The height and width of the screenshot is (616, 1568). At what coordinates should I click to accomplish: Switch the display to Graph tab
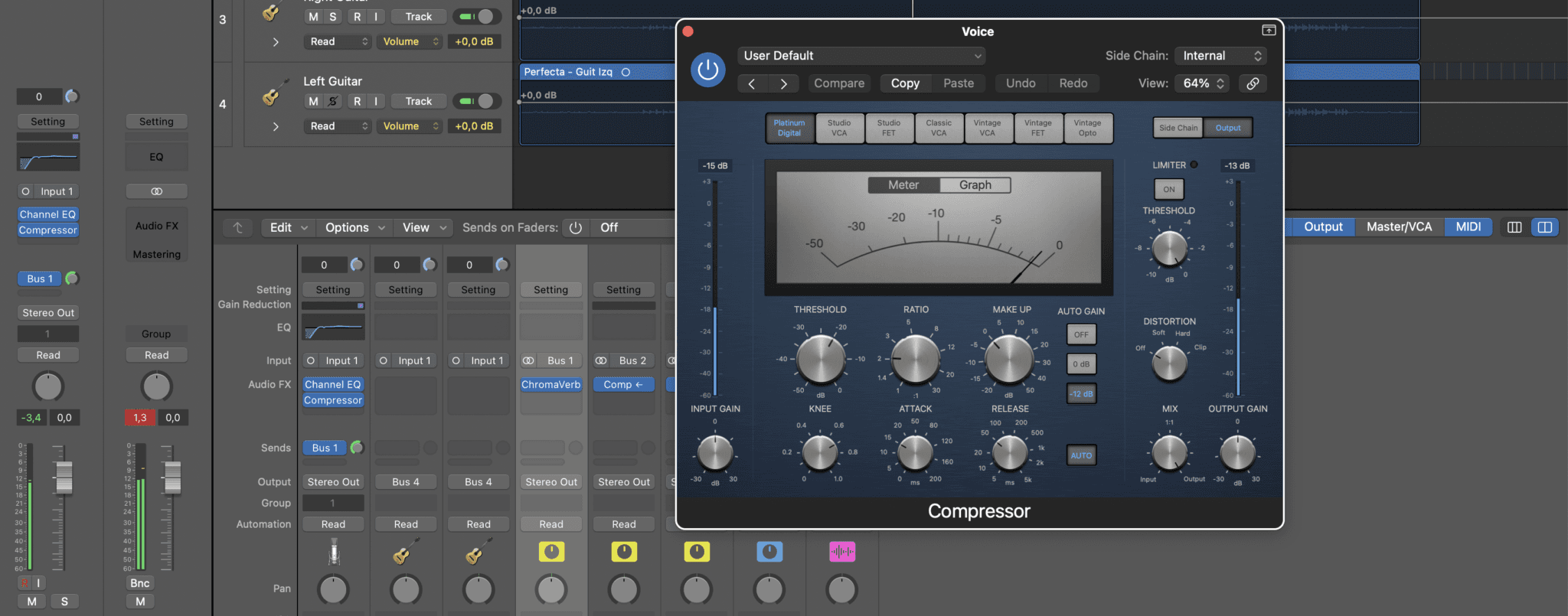pyautogui.click(x=975, y=185)
